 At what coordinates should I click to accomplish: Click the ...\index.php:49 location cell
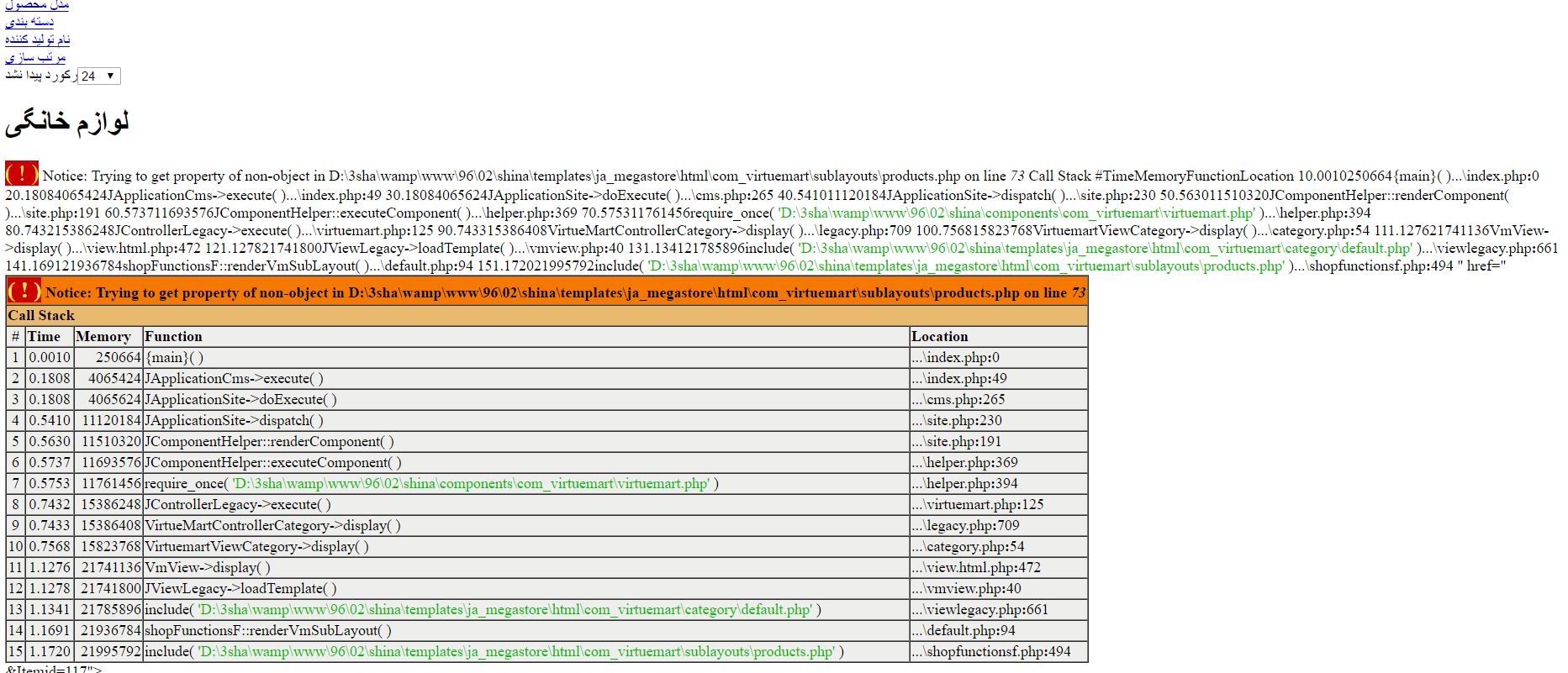click(999, 378)
